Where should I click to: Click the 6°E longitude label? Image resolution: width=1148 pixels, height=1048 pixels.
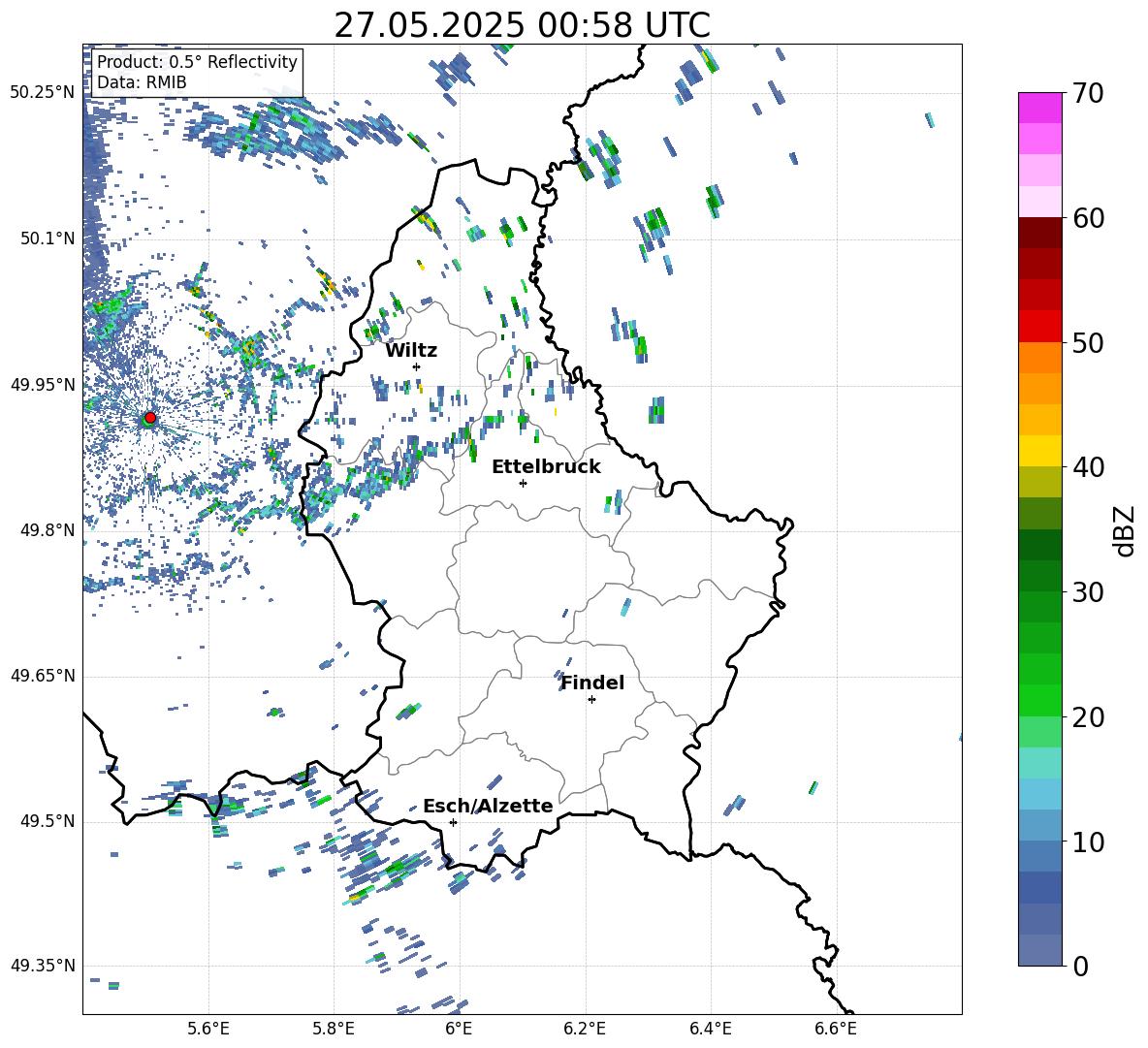point(459,1029)
